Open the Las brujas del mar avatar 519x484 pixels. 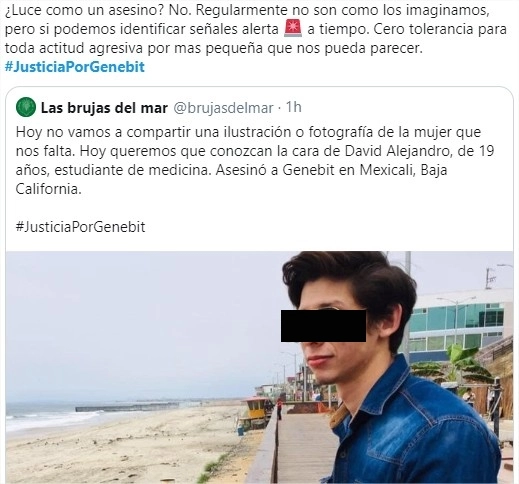(x=26, y=107)
